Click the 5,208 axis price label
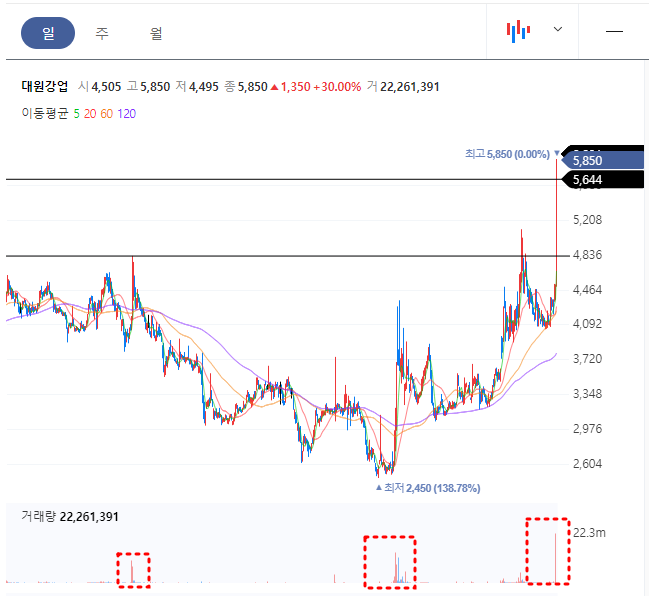649x596 pixels. [587, 220]
